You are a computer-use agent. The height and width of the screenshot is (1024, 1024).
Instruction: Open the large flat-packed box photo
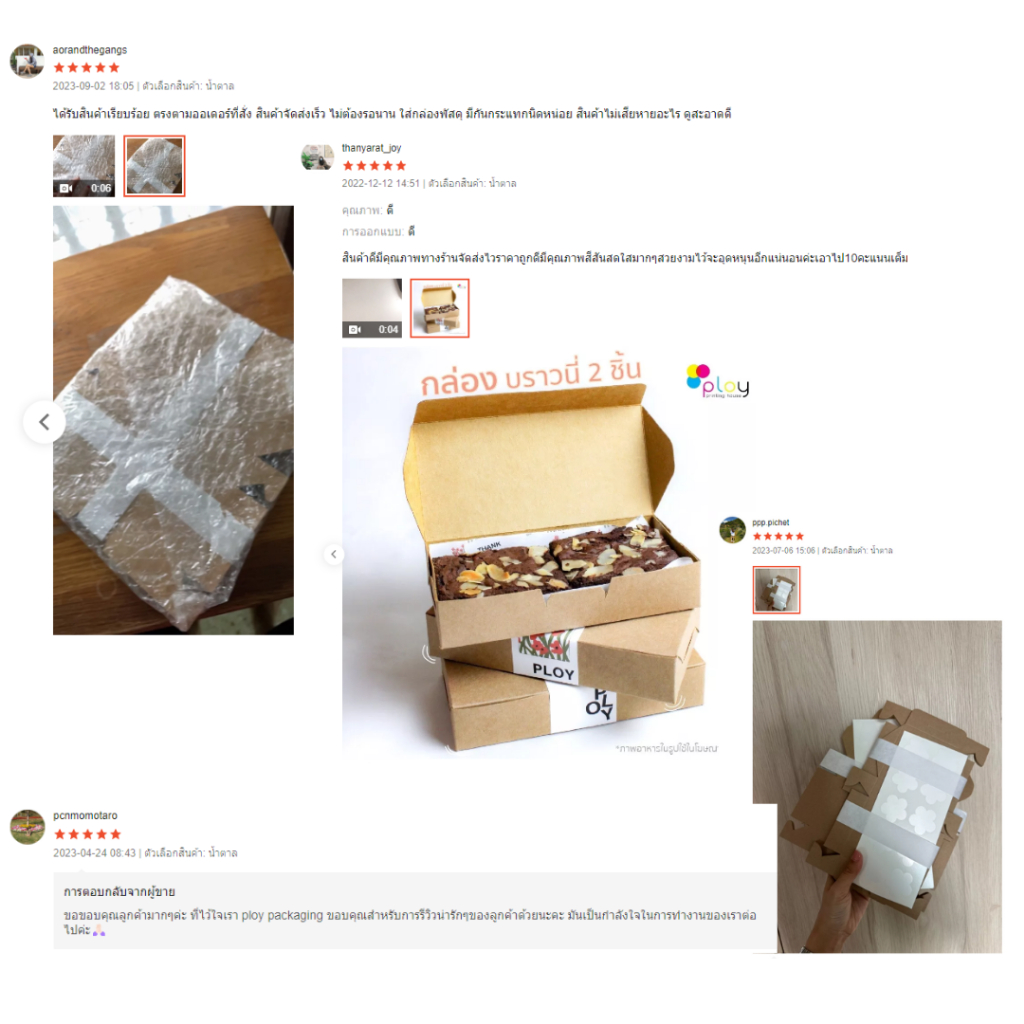(x=877, y=786)
